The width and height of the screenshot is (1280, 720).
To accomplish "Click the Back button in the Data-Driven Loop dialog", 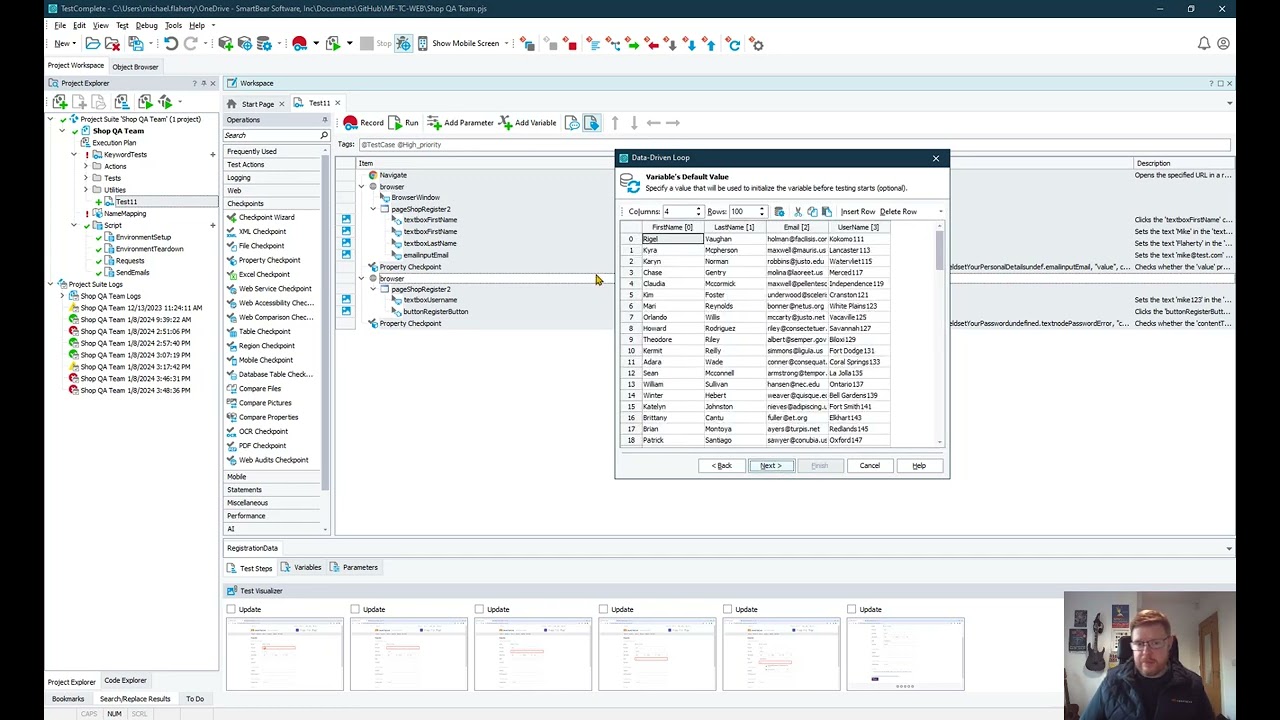I will 722,466.
